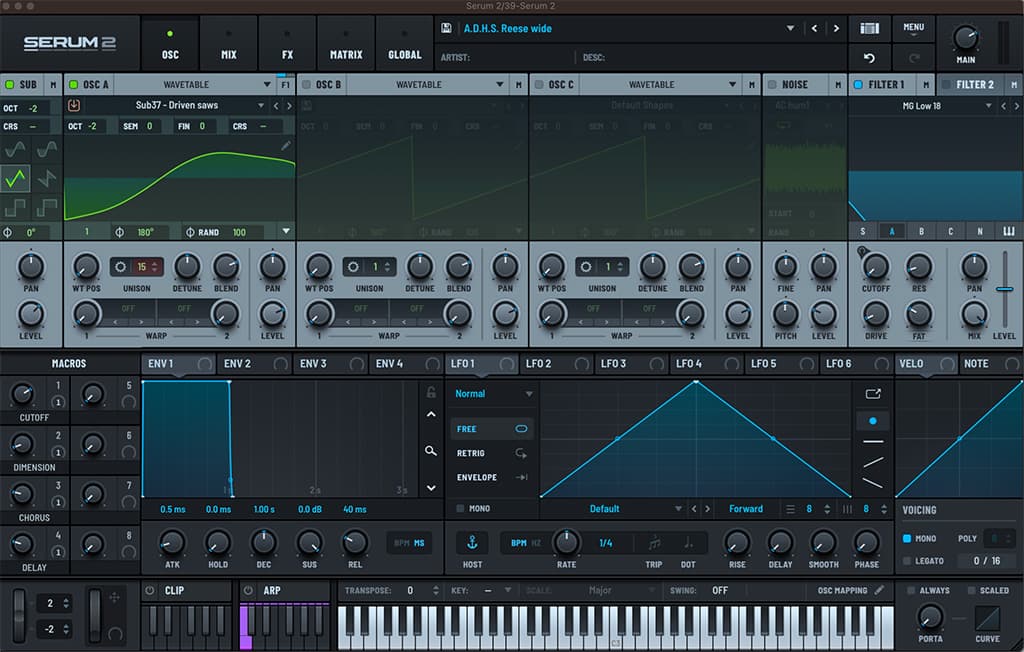Select the LFO FREE mode button
Image resolution: width=1024 pixels, height=652 pixels.
tap(491, 429)
